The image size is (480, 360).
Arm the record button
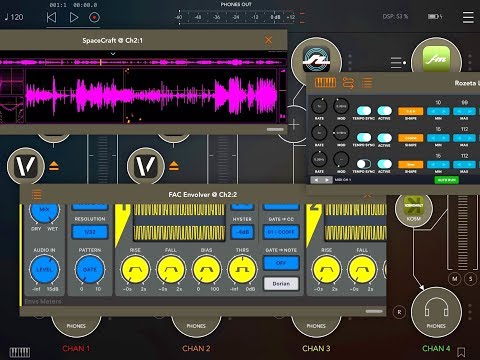coord(94,17)
